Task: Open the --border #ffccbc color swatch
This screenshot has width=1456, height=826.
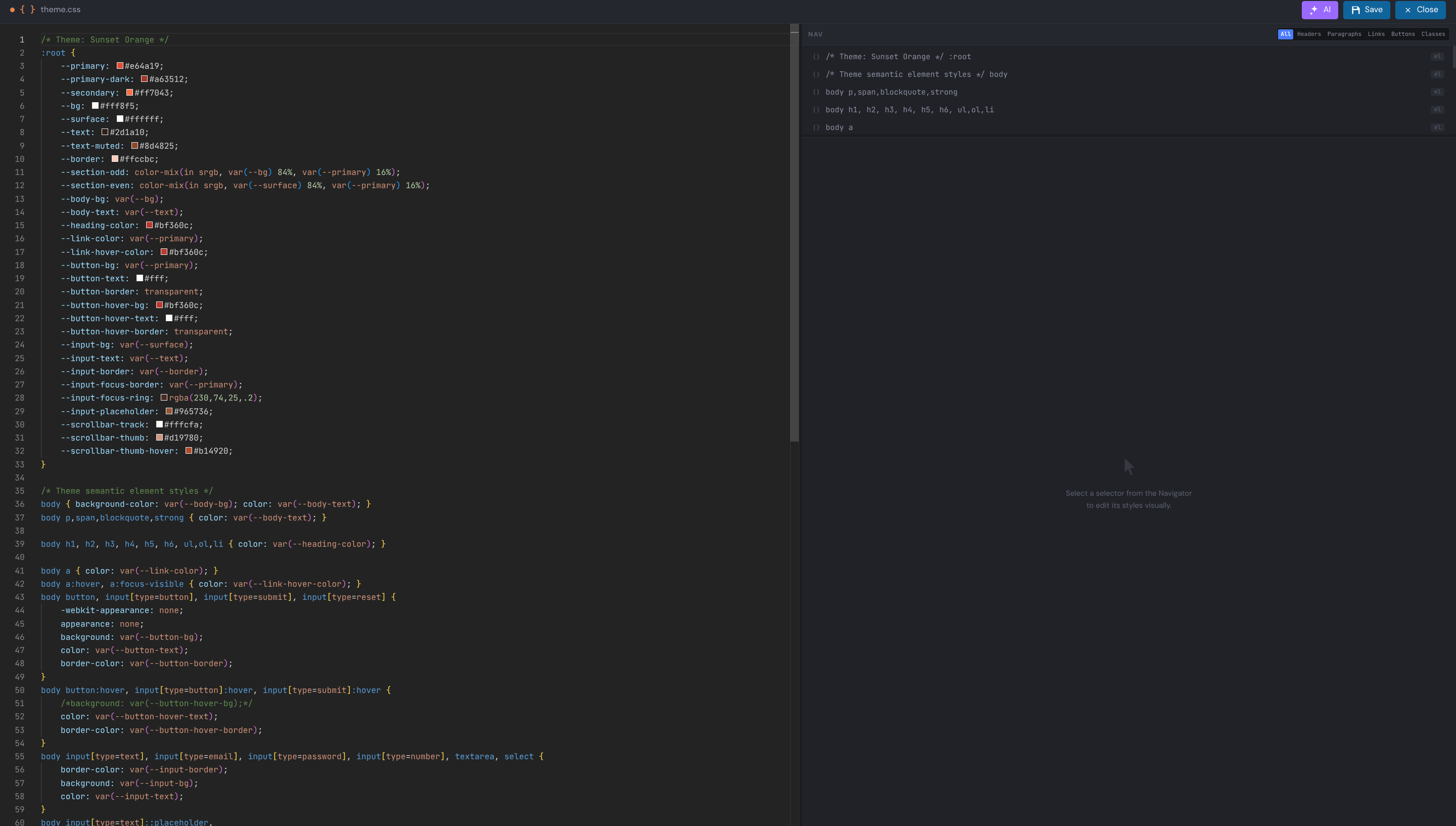Action: pos(115,159)
